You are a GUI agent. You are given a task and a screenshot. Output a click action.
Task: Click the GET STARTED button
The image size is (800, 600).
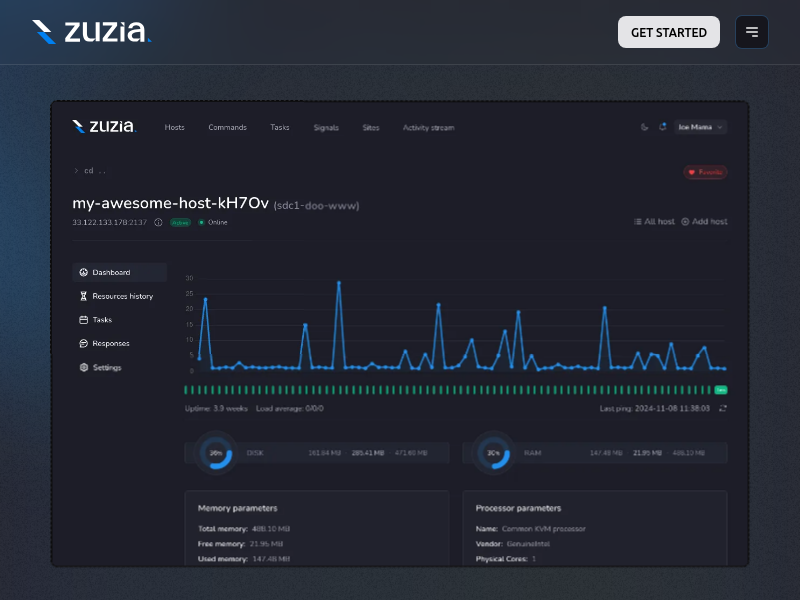[x=668, y=32]
